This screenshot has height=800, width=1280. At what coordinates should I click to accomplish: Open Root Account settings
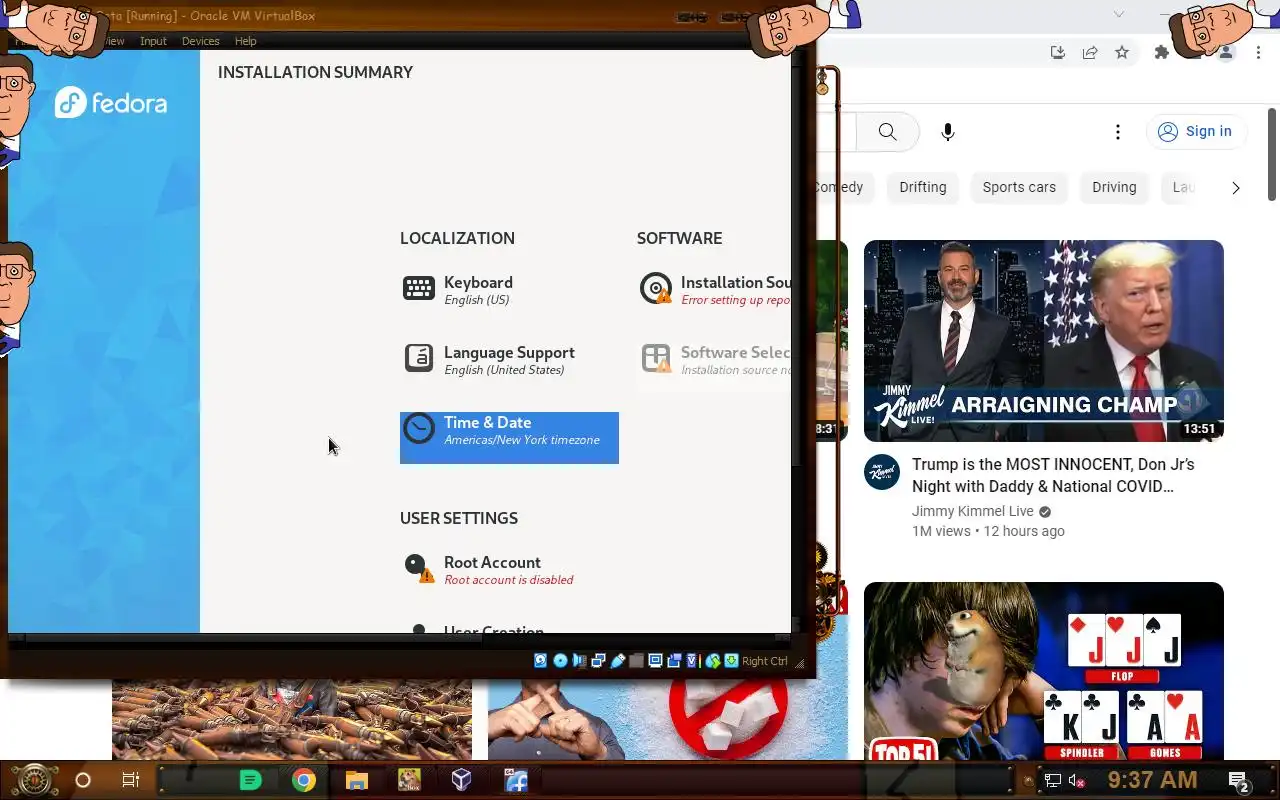pos(509,570)
